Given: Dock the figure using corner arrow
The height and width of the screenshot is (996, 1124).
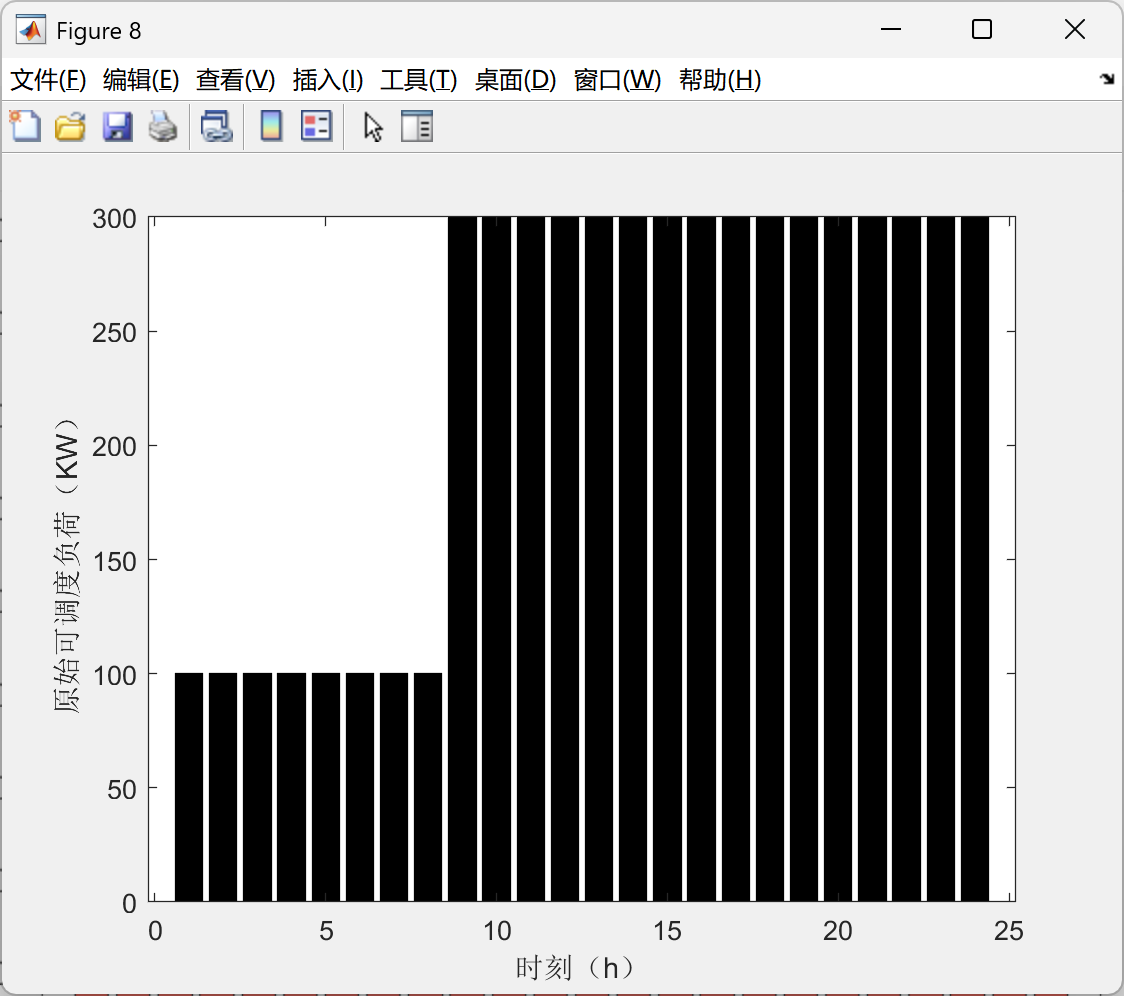Looking at the screenshot, I should pyautogui.click(x=1107, y=79).
